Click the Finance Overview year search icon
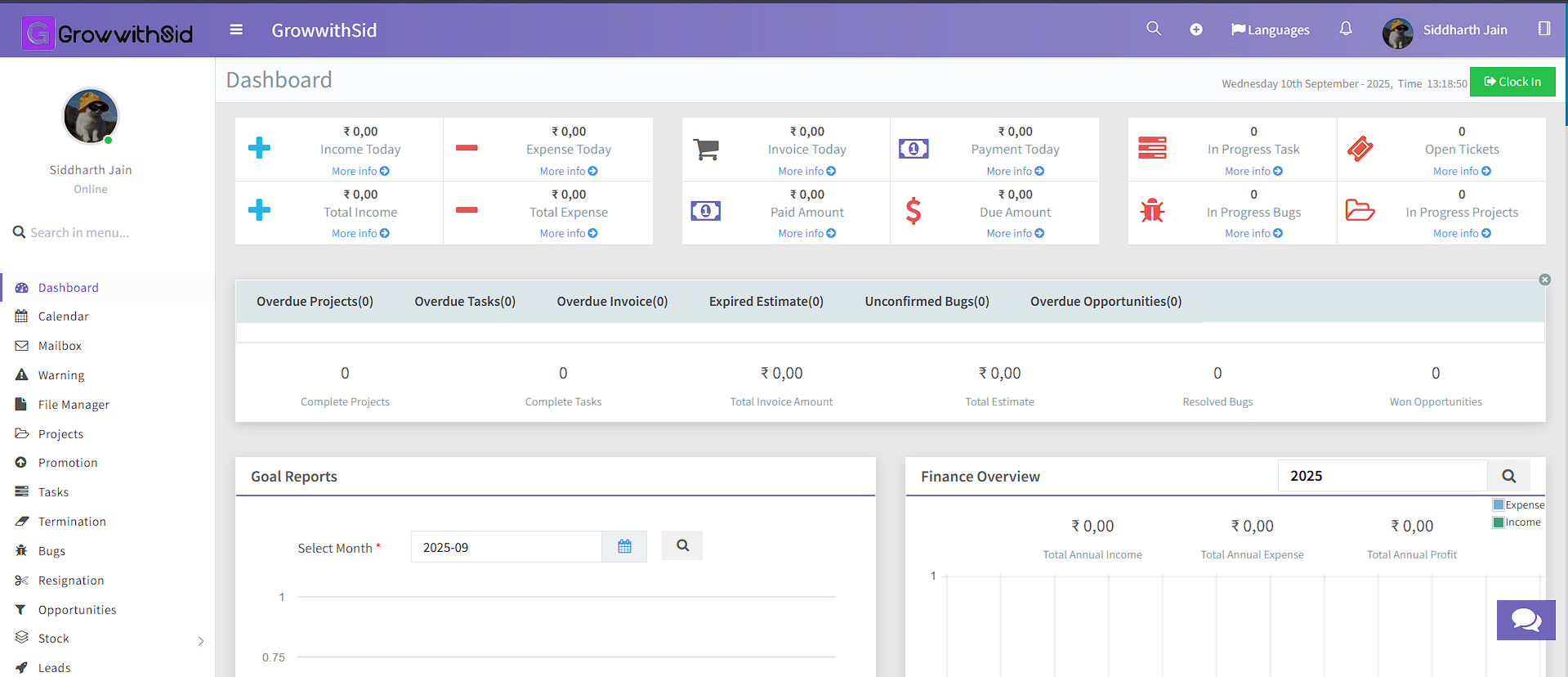The image size is (1568, 677). pyautogui.click(x=1508, y=476)
